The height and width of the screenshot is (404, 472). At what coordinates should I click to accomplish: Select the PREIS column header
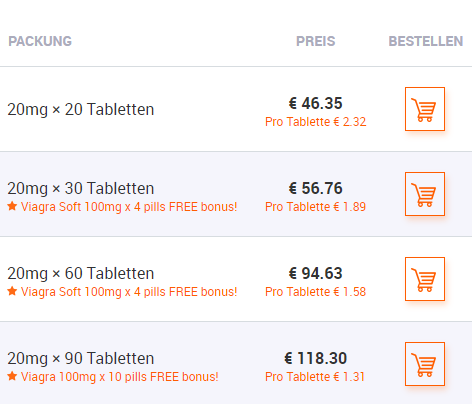click(x=316, y=41)
